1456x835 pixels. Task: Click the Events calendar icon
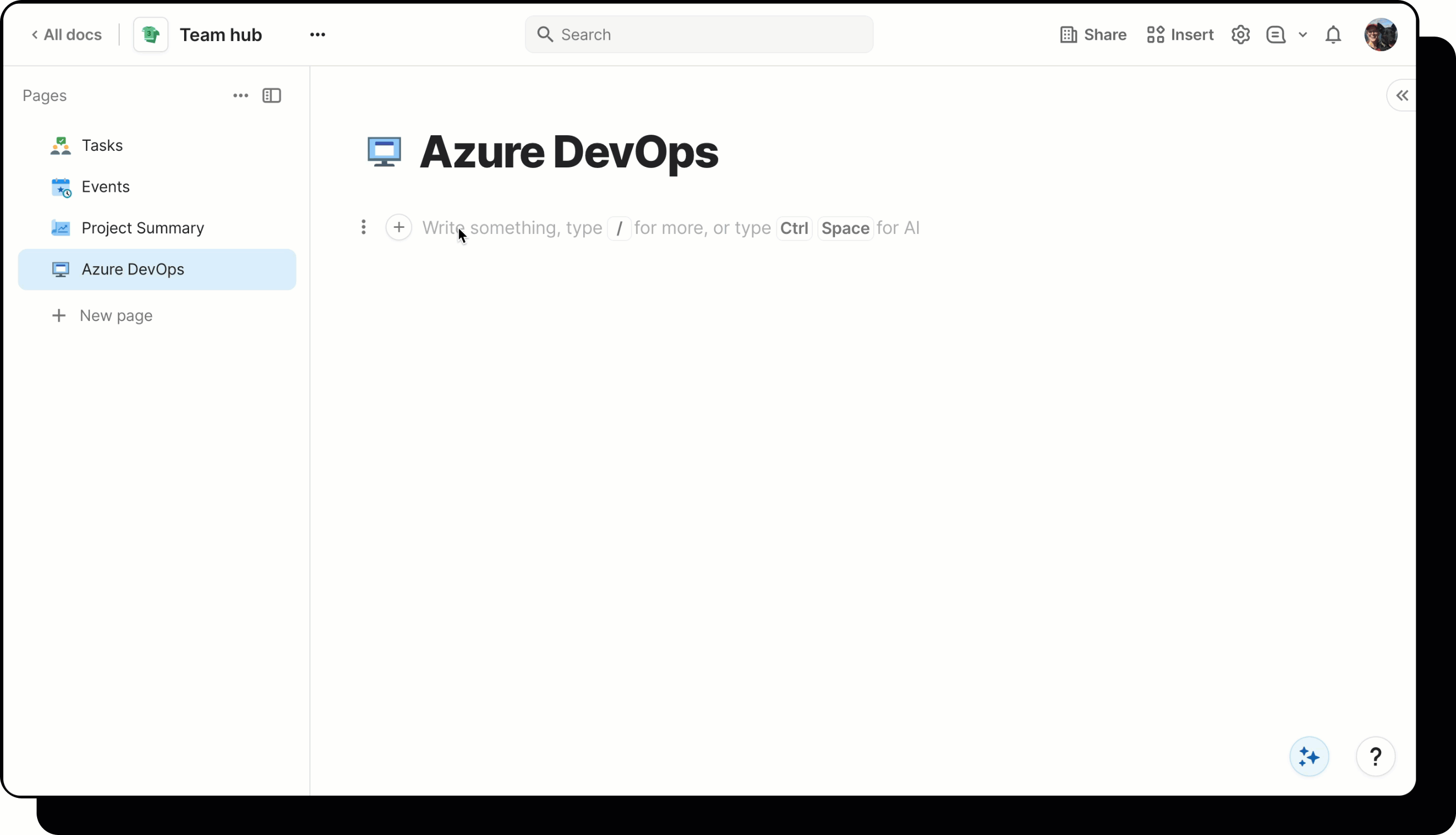click(62, 187)
